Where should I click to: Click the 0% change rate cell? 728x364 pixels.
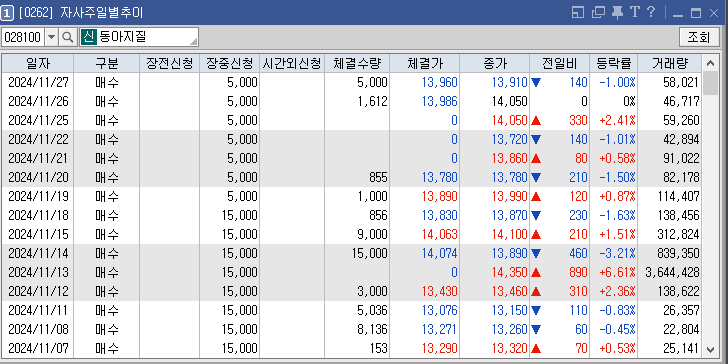coord(613,101)
